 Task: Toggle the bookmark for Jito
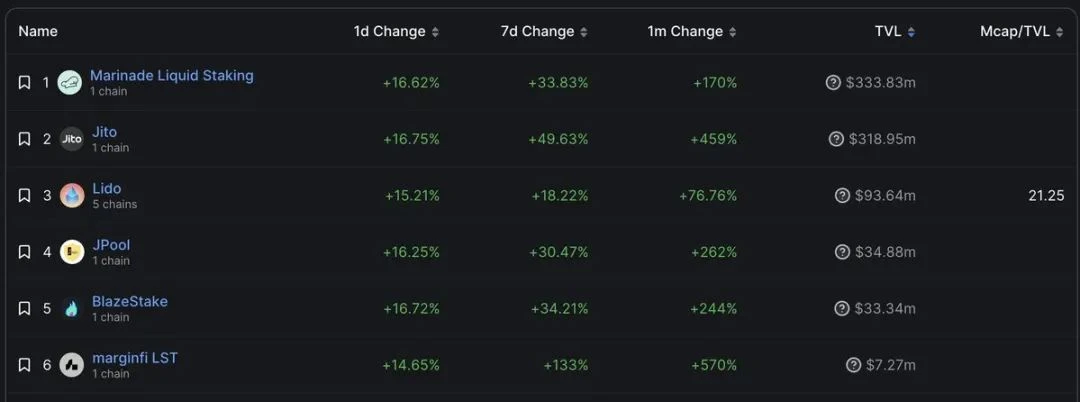point(25,139)
